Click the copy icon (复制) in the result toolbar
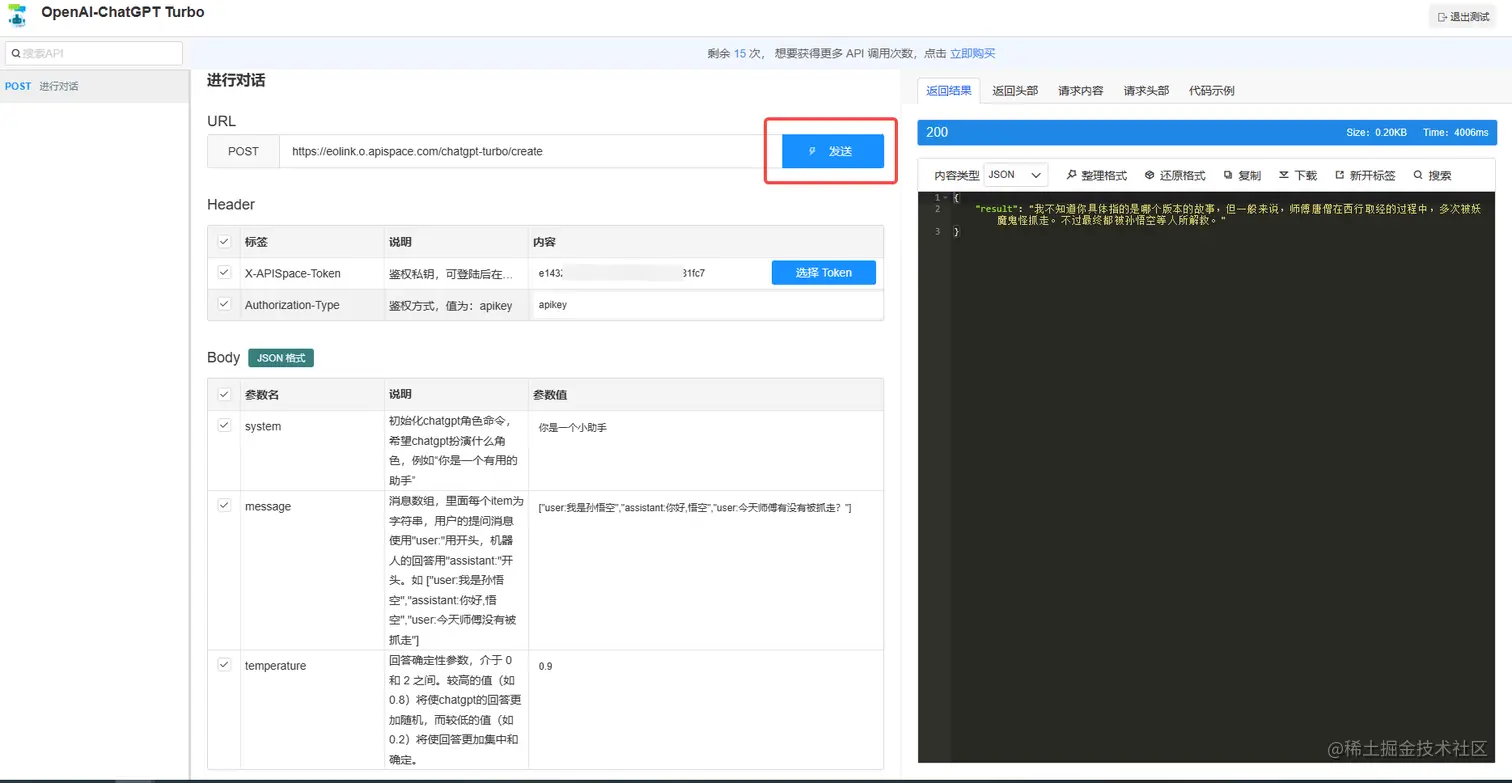The image size is (1512, 783). pos(1228,175)
